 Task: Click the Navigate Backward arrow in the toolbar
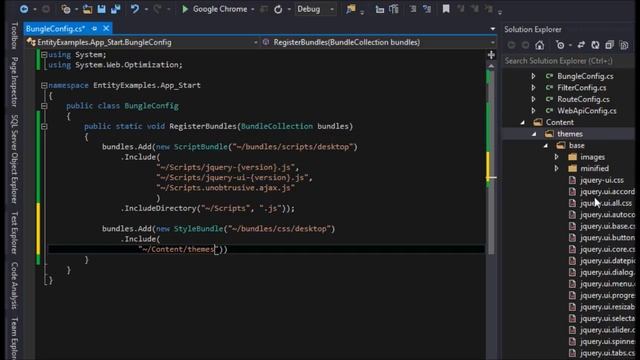[x=24, y=9]
